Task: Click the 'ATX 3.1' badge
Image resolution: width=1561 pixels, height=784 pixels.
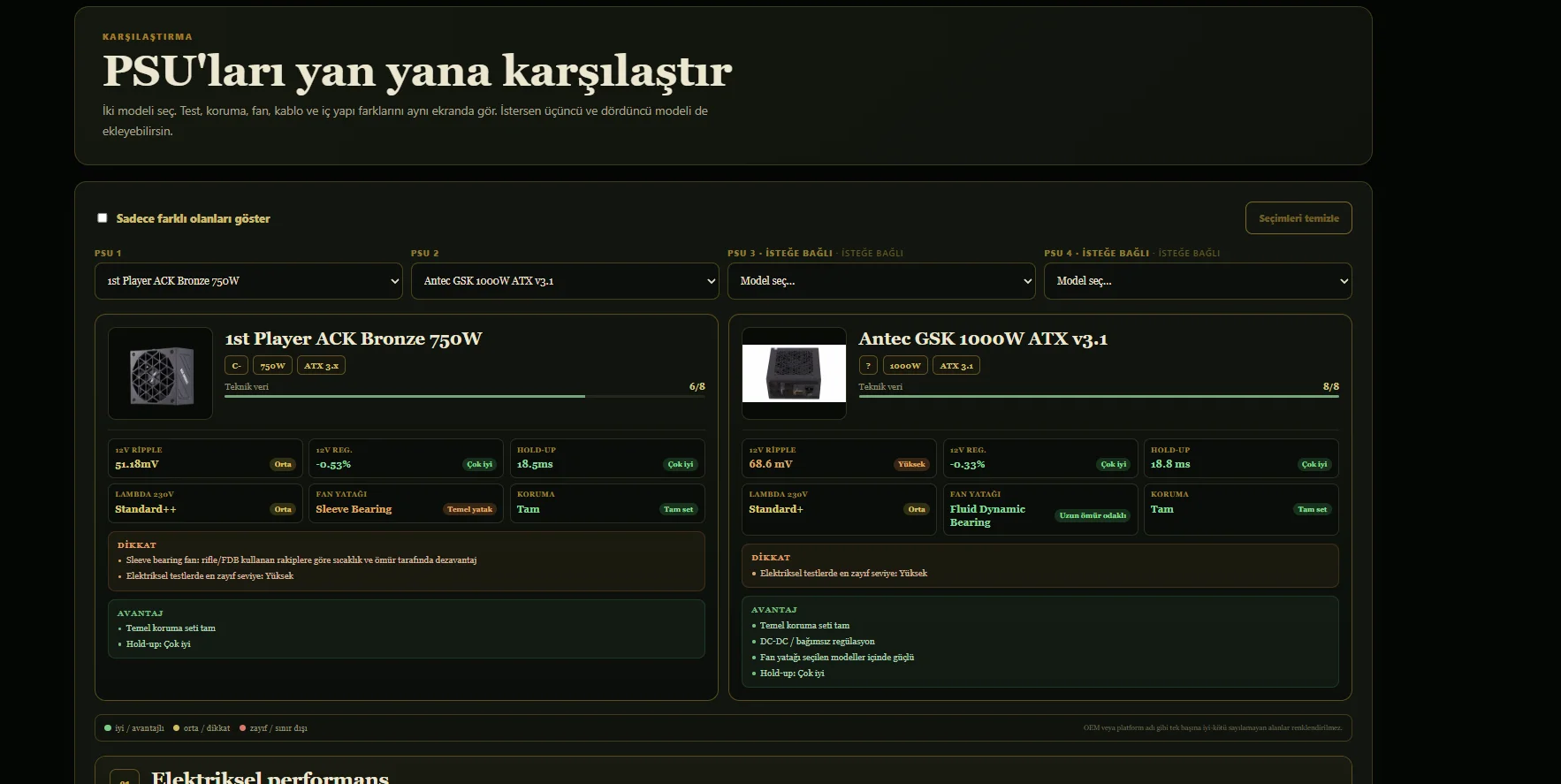Action: pyautogui.click(x=956, y=366)
